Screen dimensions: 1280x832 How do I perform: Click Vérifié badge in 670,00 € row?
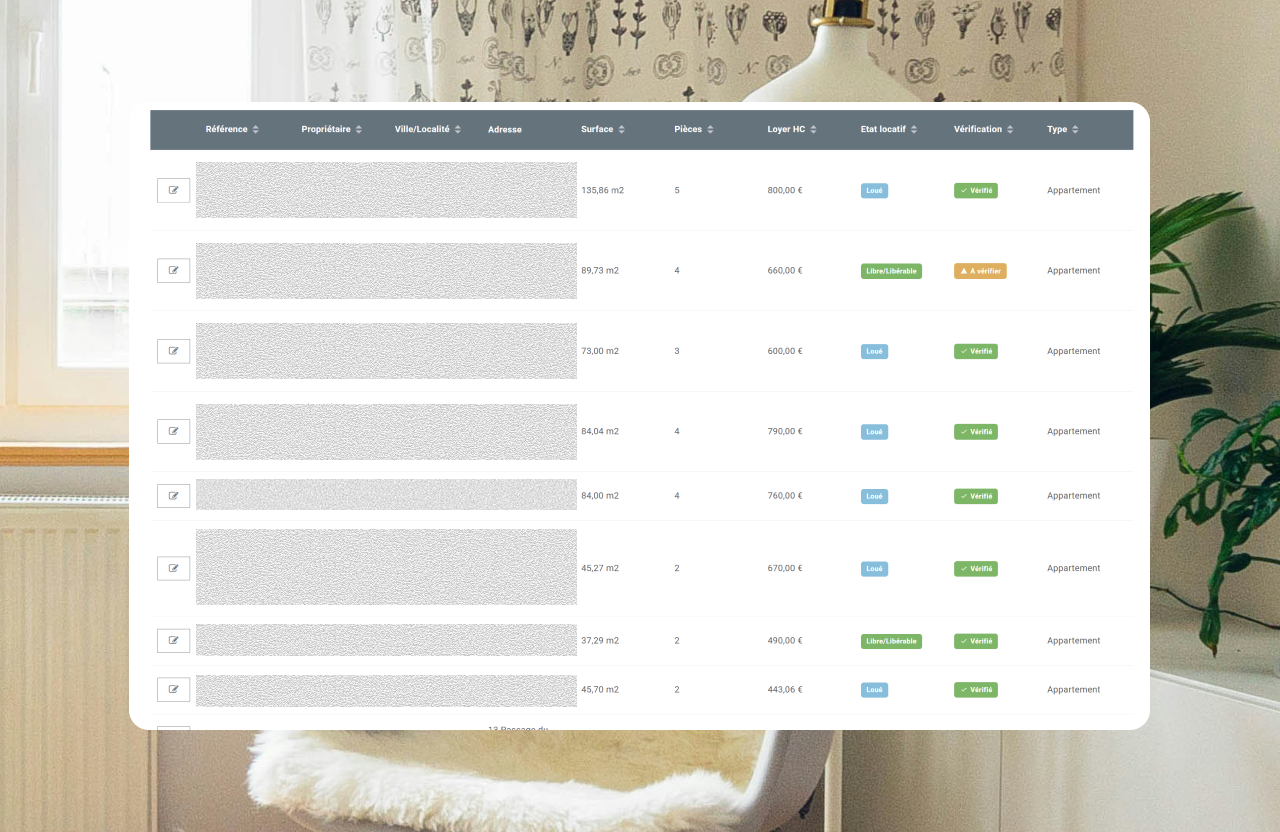[976, 568]
